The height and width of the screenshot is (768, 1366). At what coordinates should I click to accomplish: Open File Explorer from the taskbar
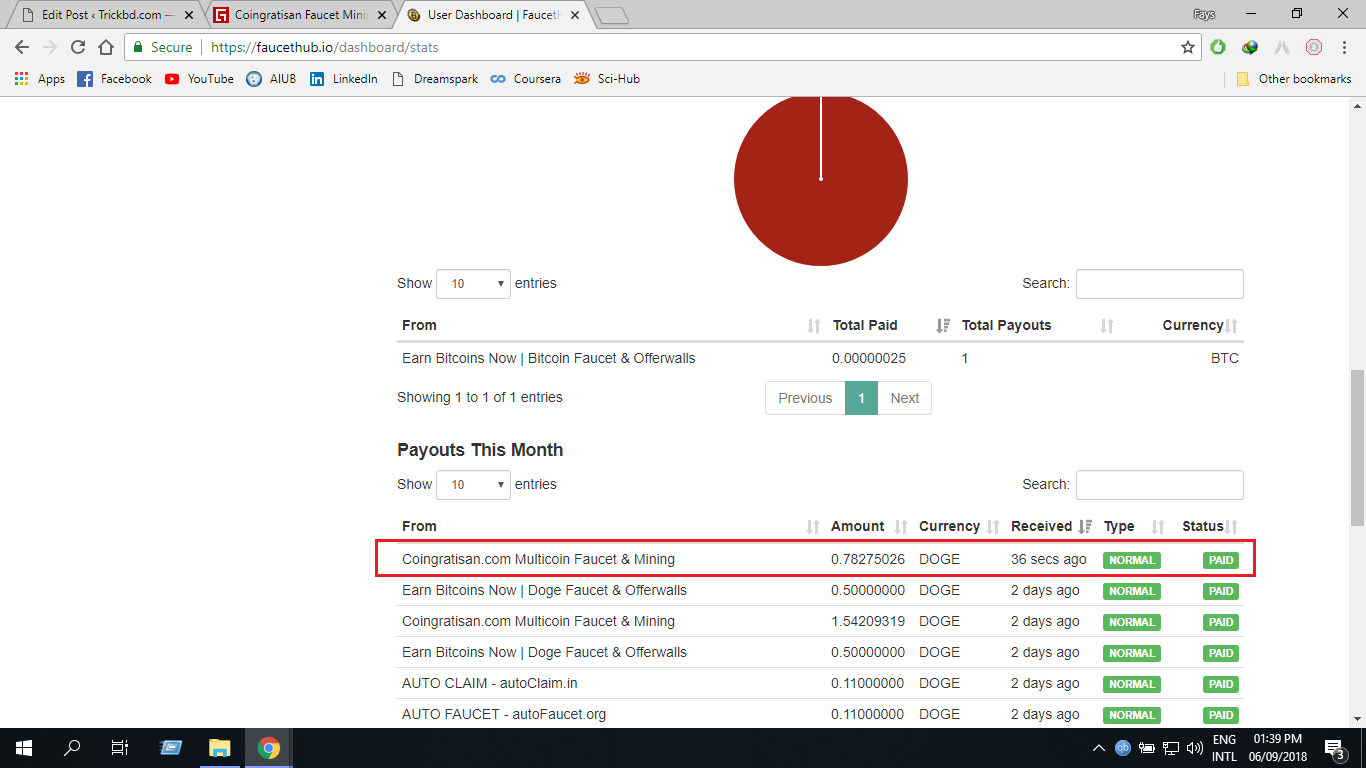click(x=219, y=748)
